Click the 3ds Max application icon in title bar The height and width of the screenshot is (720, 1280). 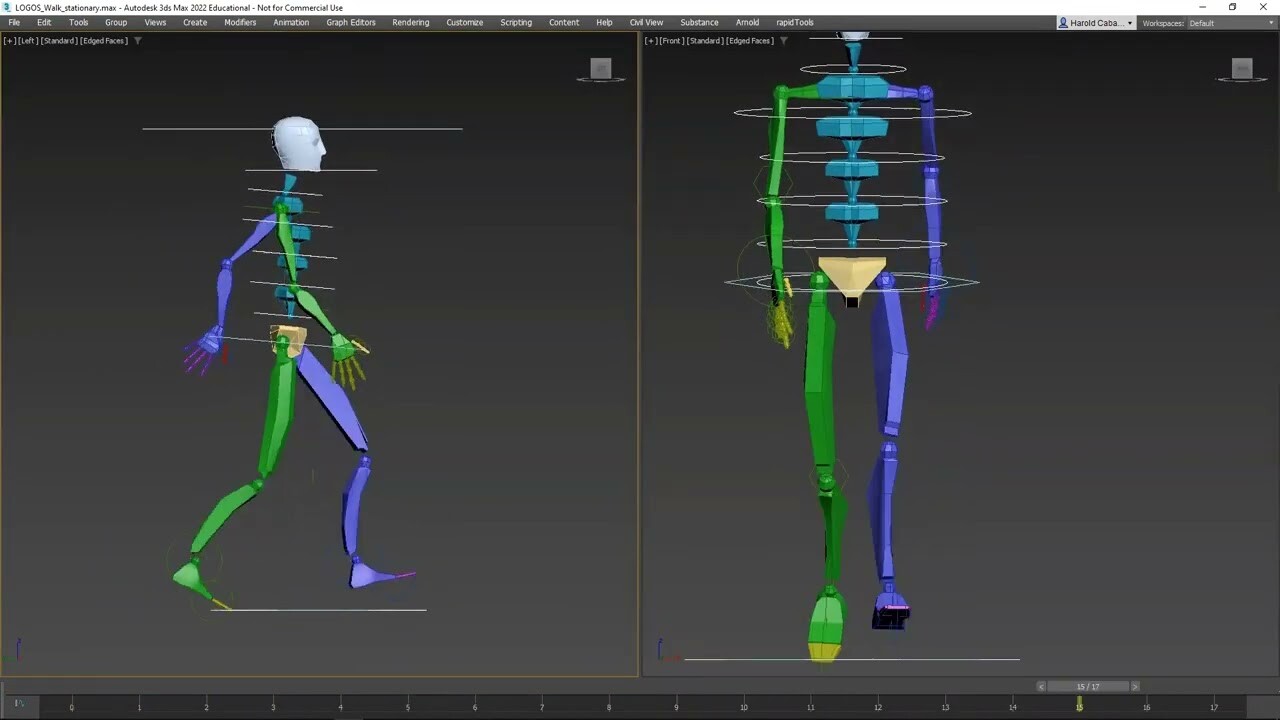tap(7, 7)
